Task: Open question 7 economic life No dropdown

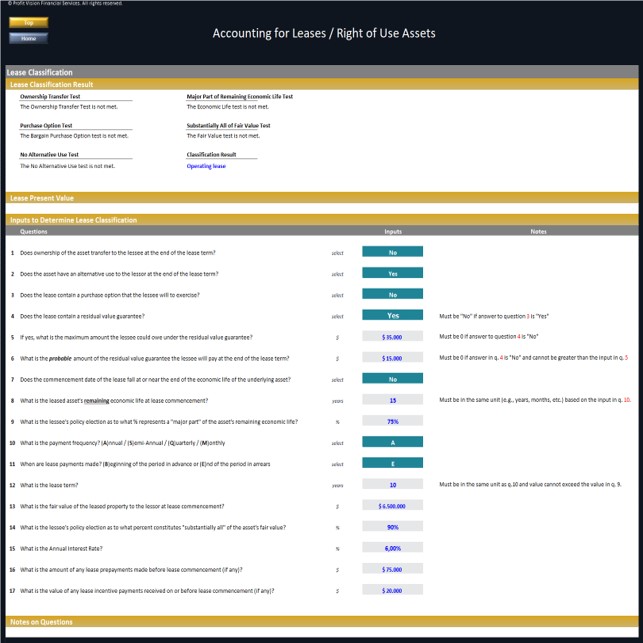Action: point(392,379)
